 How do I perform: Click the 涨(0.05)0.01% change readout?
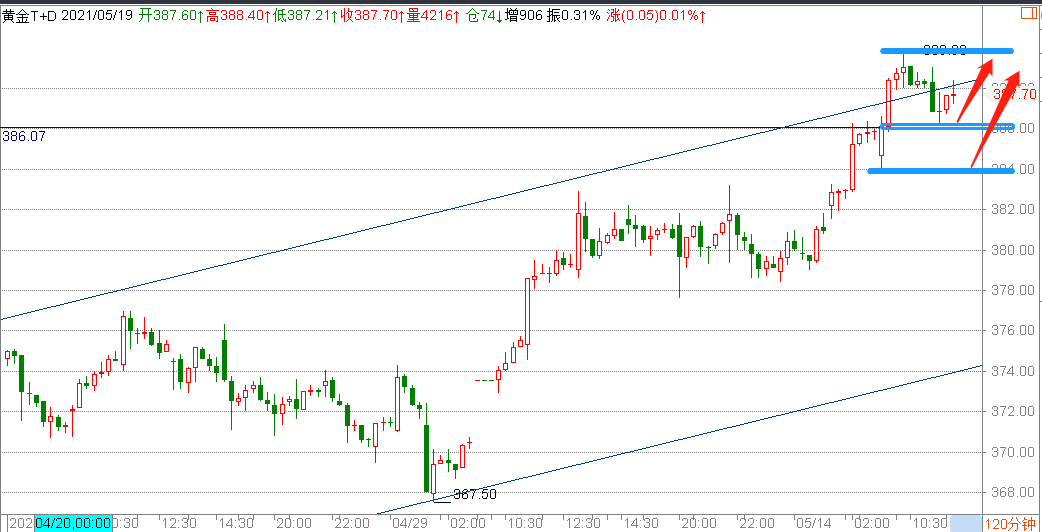[657, 17]
